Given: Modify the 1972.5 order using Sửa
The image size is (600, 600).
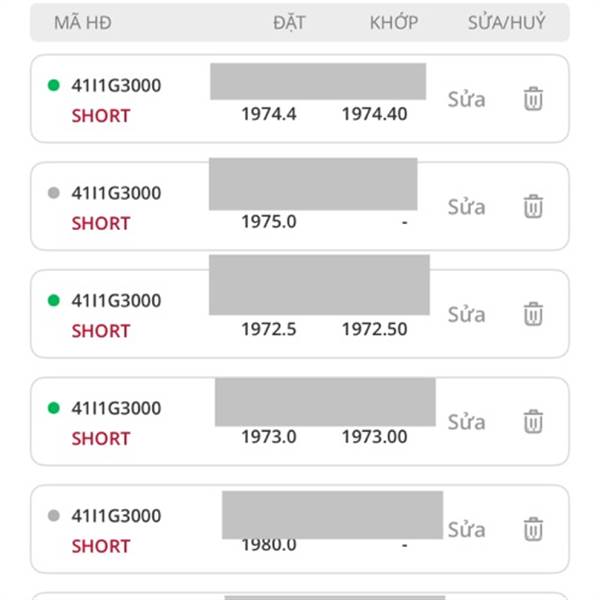Looking at the screenshot, I should coord(466,315).
